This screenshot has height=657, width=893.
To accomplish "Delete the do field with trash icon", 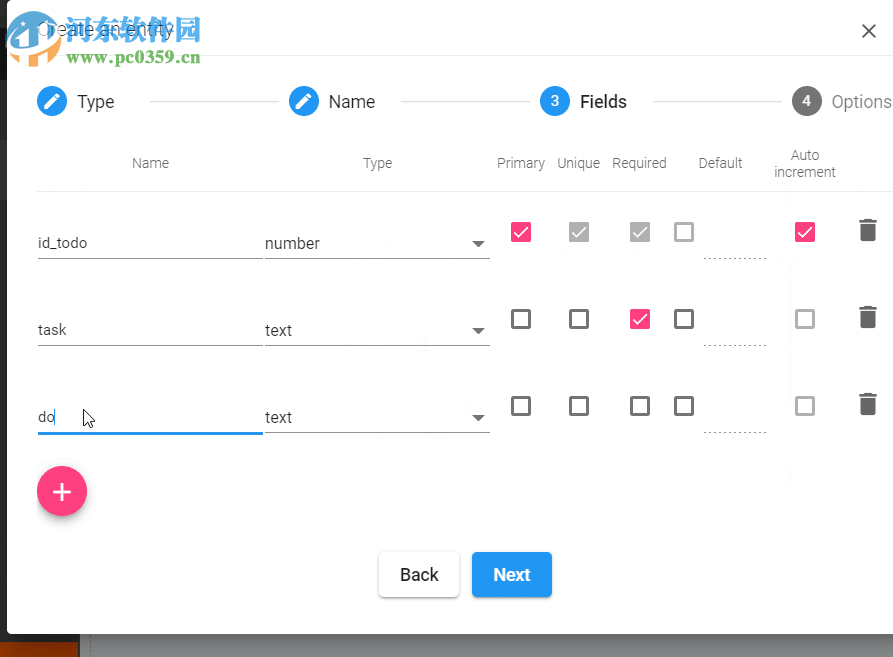I will (x=867, y=405).
